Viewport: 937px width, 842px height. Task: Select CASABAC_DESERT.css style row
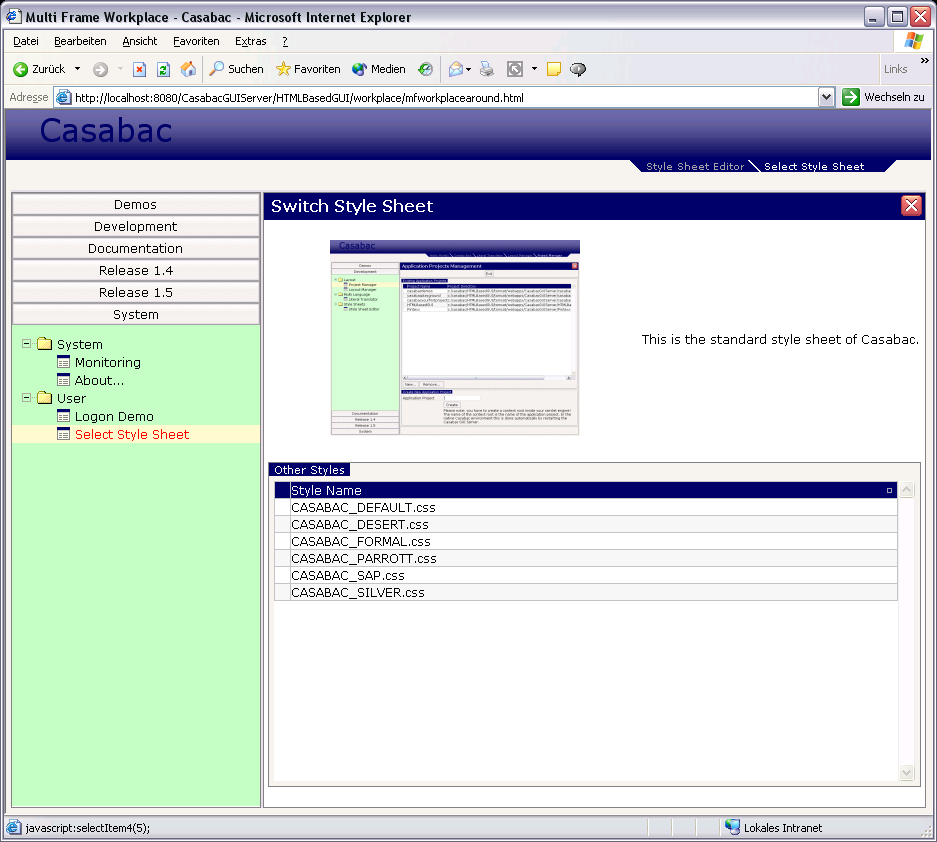[360, 524]
